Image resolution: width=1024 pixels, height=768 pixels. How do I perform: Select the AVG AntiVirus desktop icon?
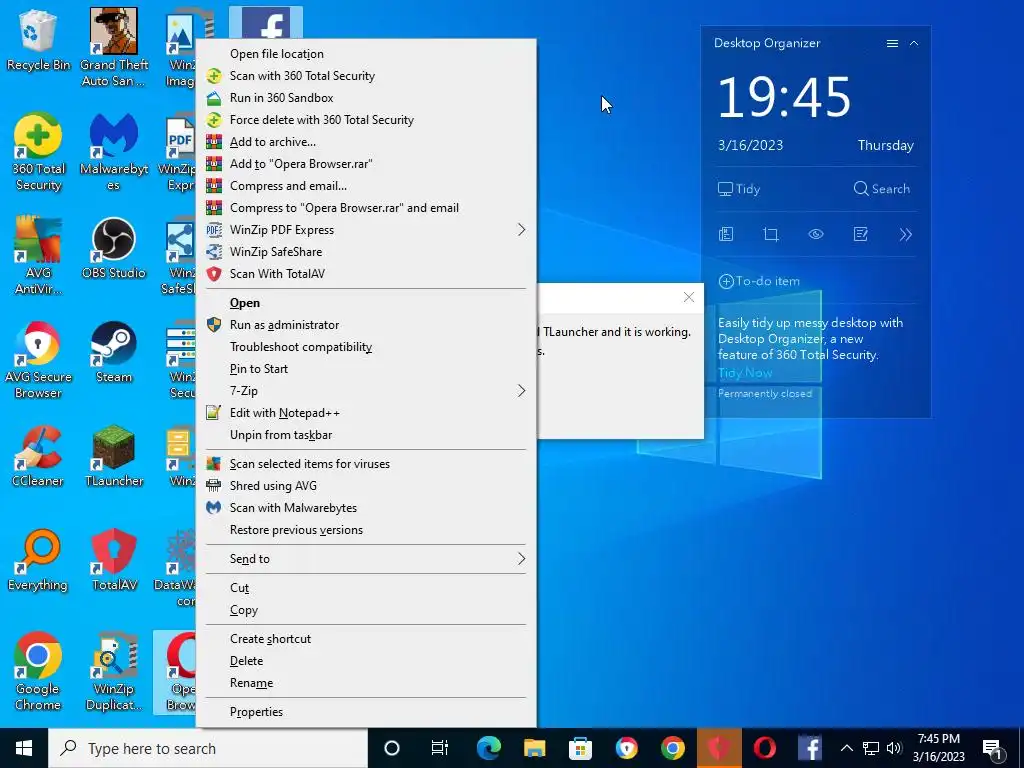(x=38, y=255)
